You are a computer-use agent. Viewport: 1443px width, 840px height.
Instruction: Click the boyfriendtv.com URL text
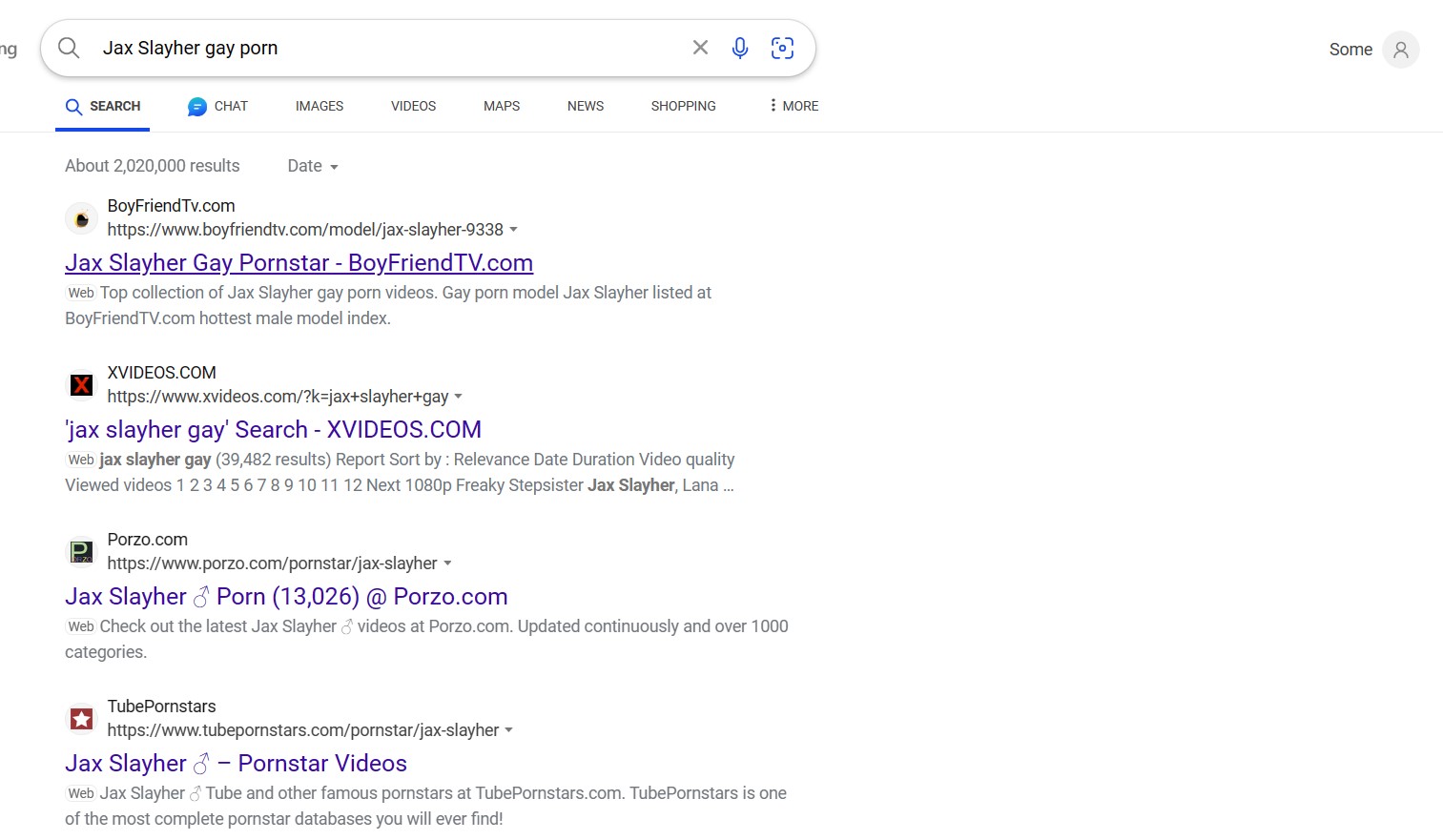[305, 230]
